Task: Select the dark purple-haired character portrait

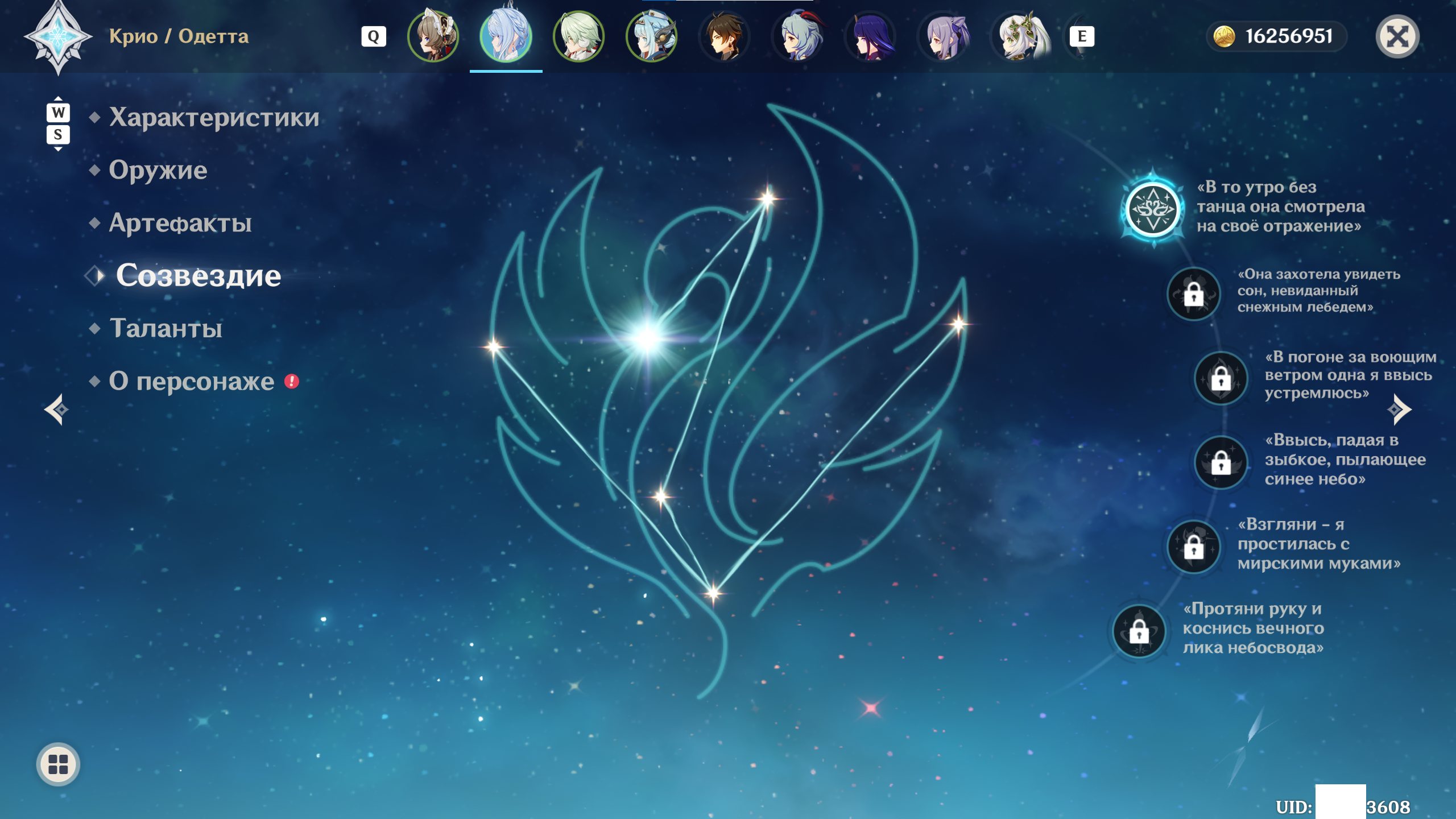Action: coord(870,36)
